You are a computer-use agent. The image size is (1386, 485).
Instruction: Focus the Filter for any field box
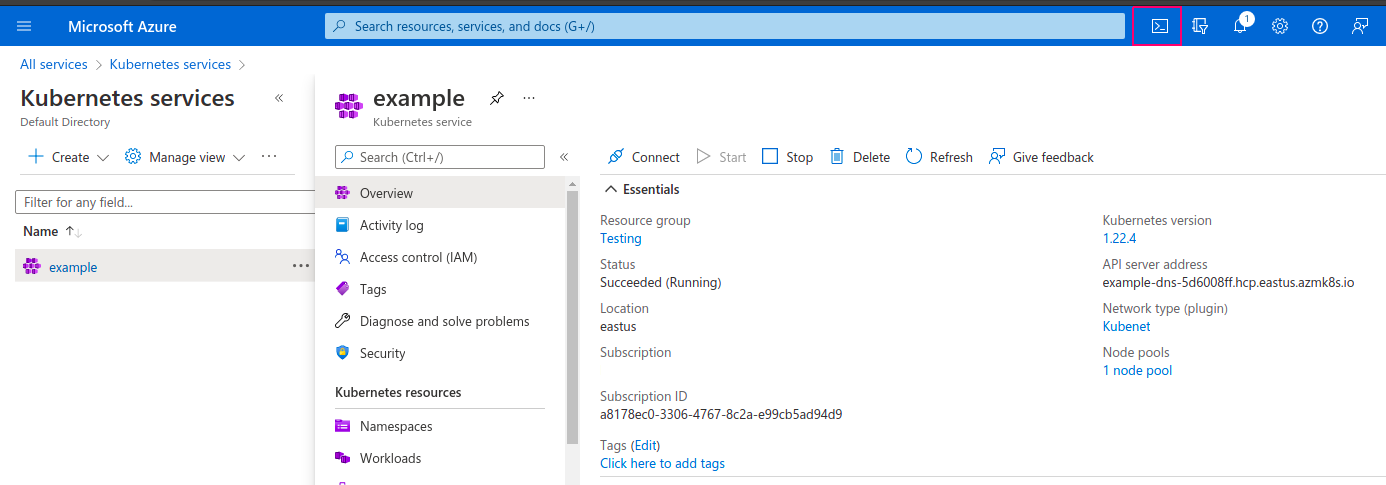[165, 202]
